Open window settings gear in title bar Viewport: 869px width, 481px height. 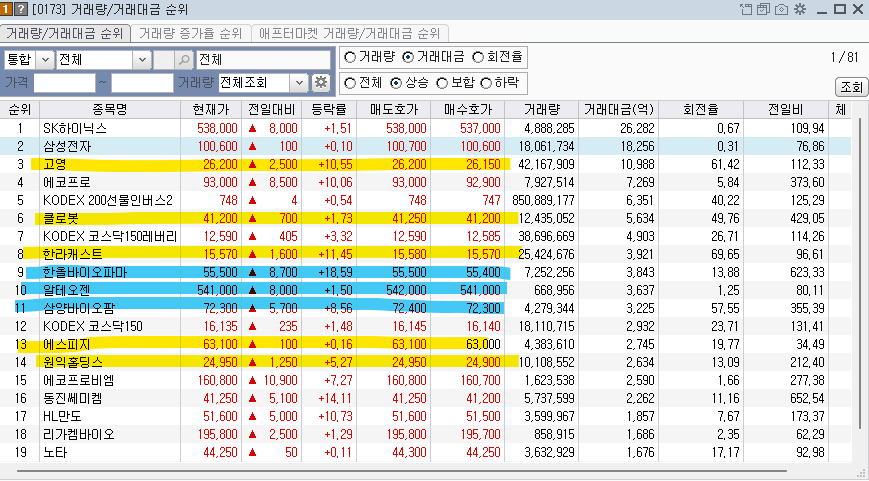[800, 9]
